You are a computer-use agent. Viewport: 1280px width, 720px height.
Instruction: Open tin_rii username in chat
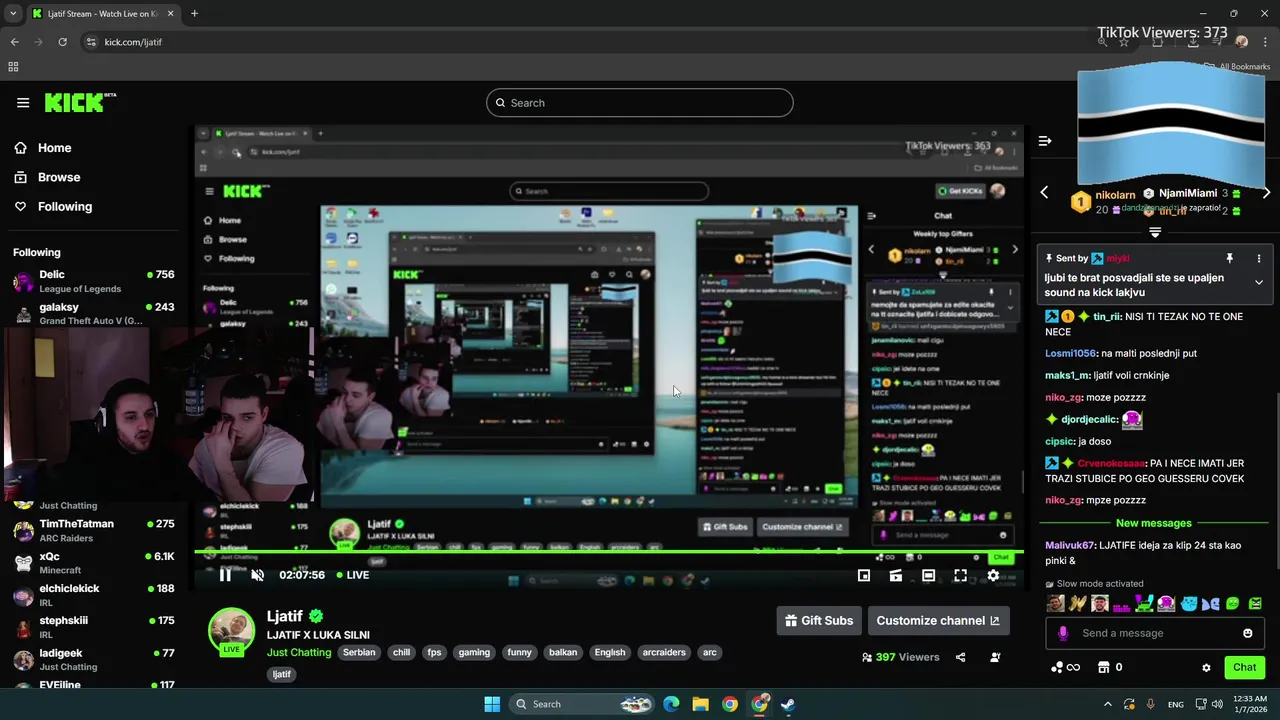1107,317
